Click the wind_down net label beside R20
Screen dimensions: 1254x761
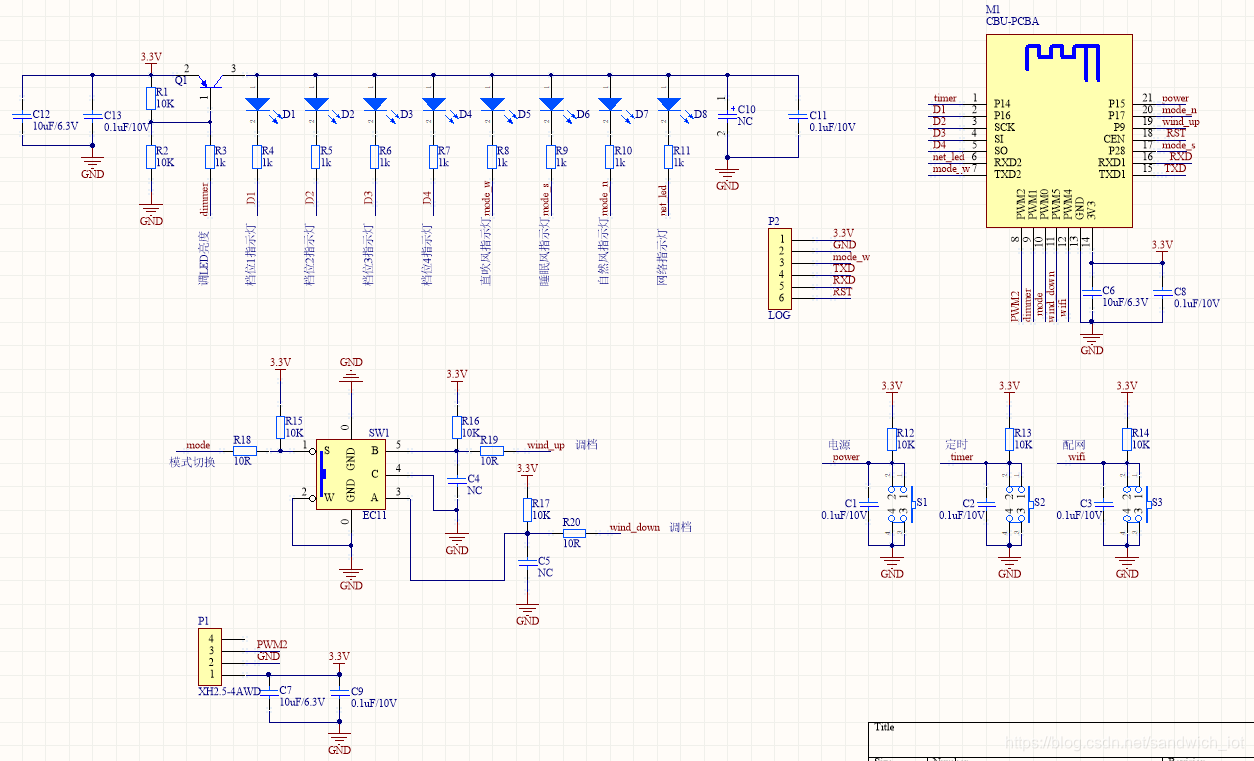click(x=635, y=527)
